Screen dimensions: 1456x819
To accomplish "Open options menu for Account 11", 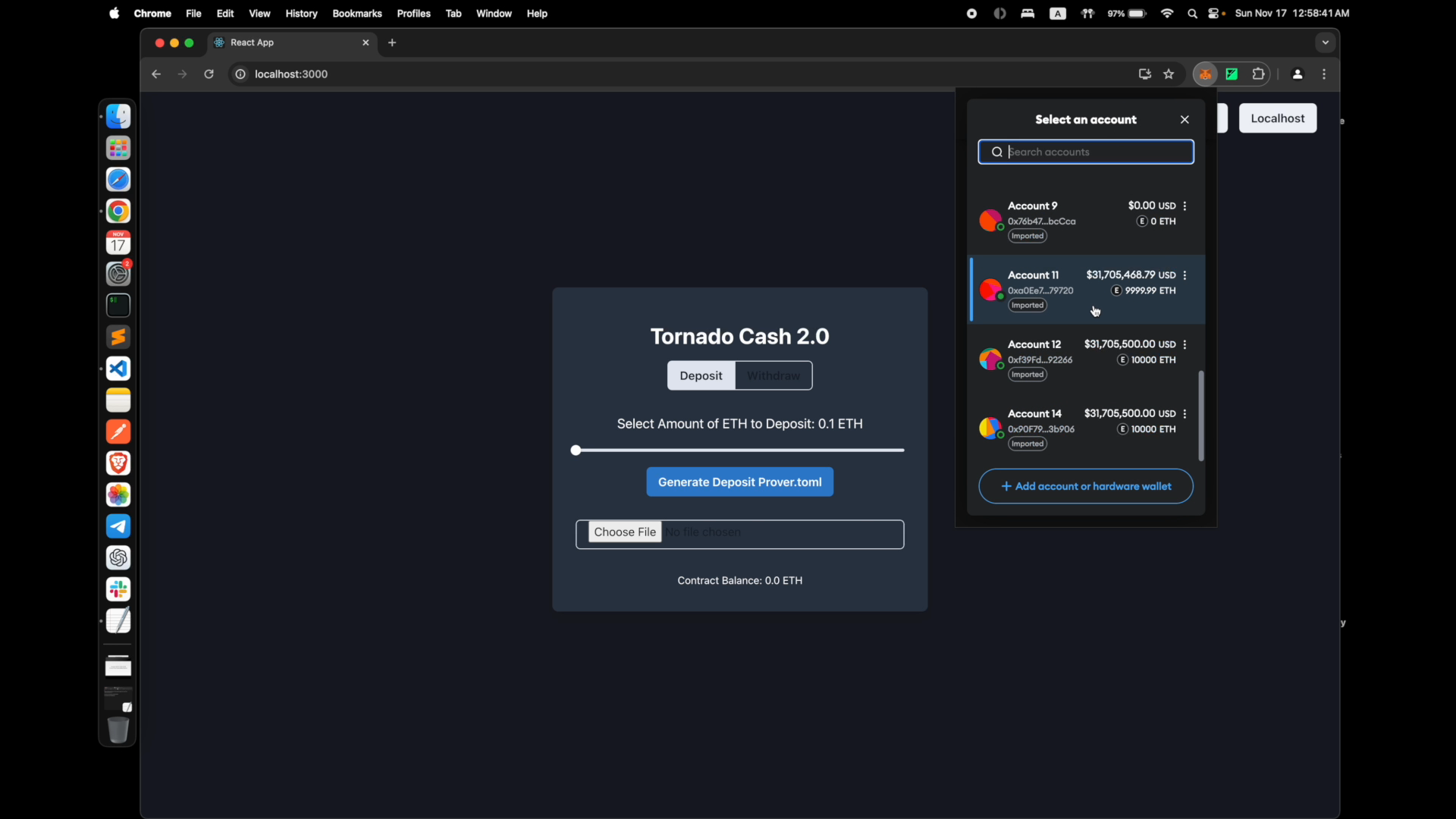I will (x=1185, y=275).
